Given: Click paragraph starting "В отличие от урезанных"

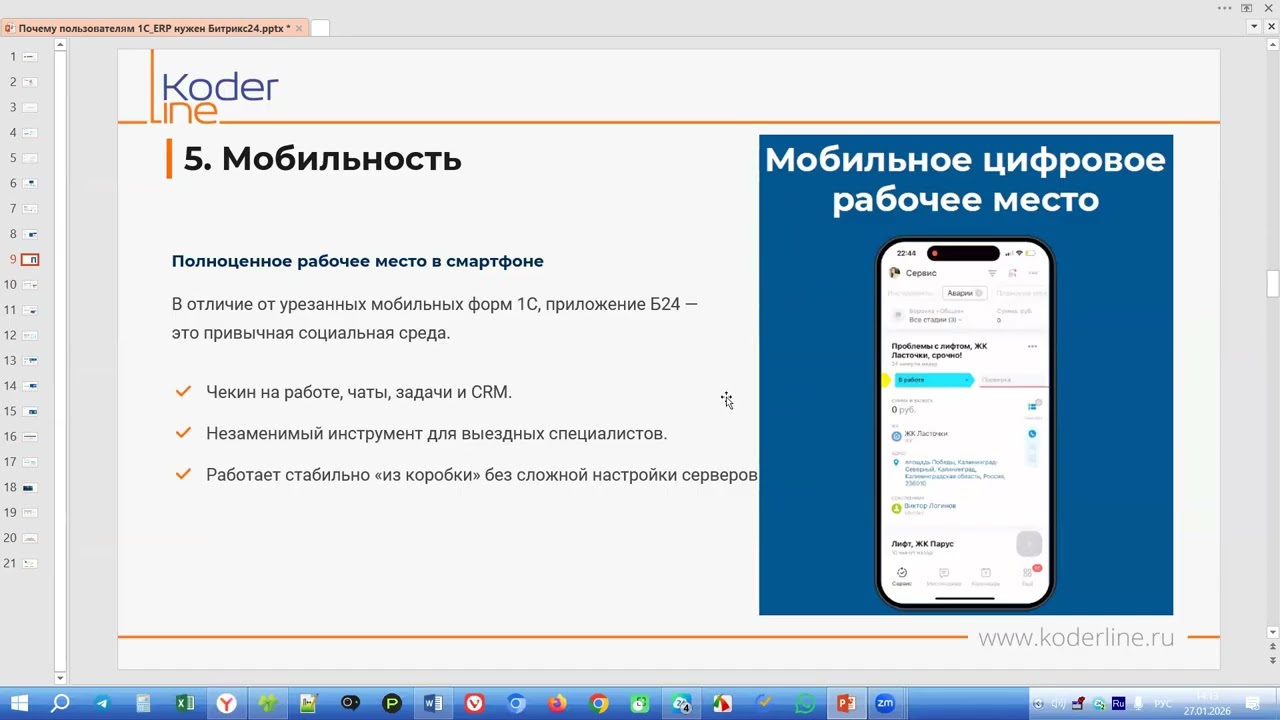Looking at the screenshot, I should [435, 318].
